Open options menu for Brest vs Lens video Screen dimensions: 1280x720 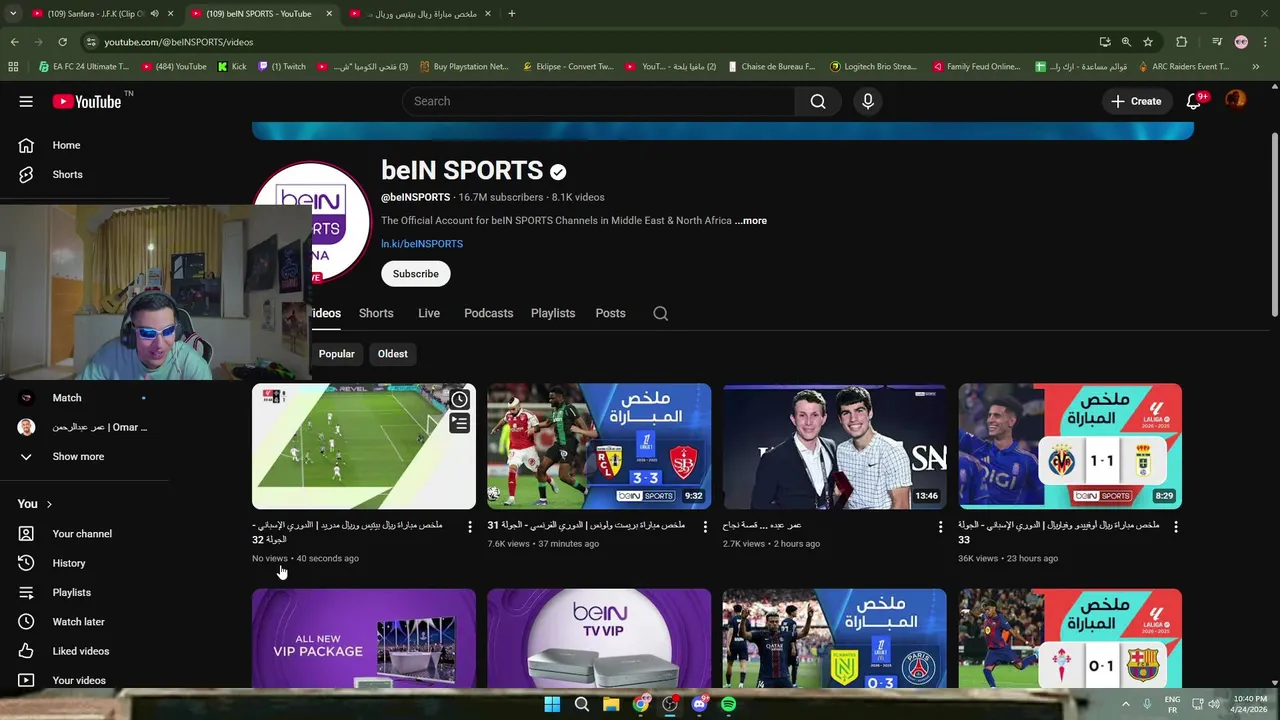(705, 527)
